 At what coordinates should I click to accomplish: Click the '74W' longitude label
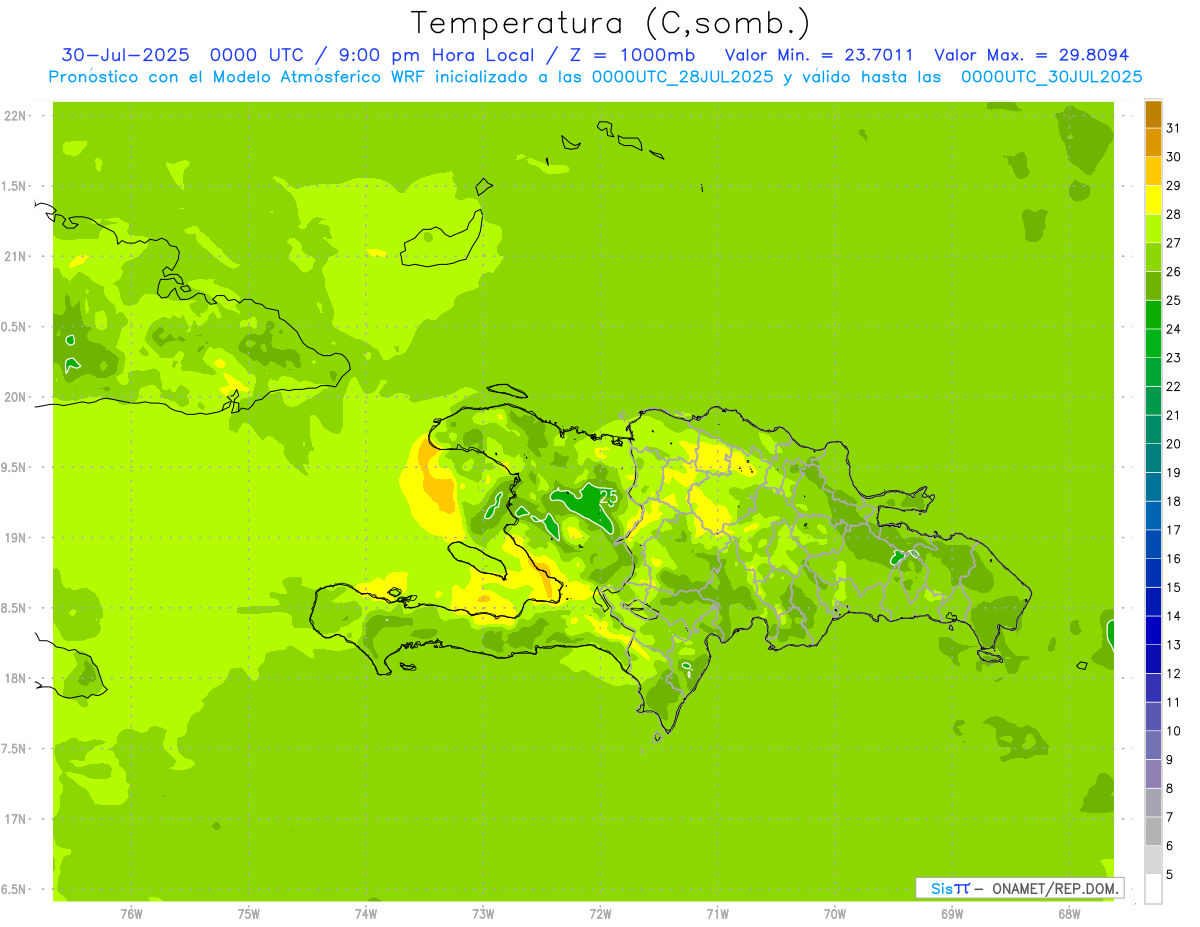(x=366, y=914)
